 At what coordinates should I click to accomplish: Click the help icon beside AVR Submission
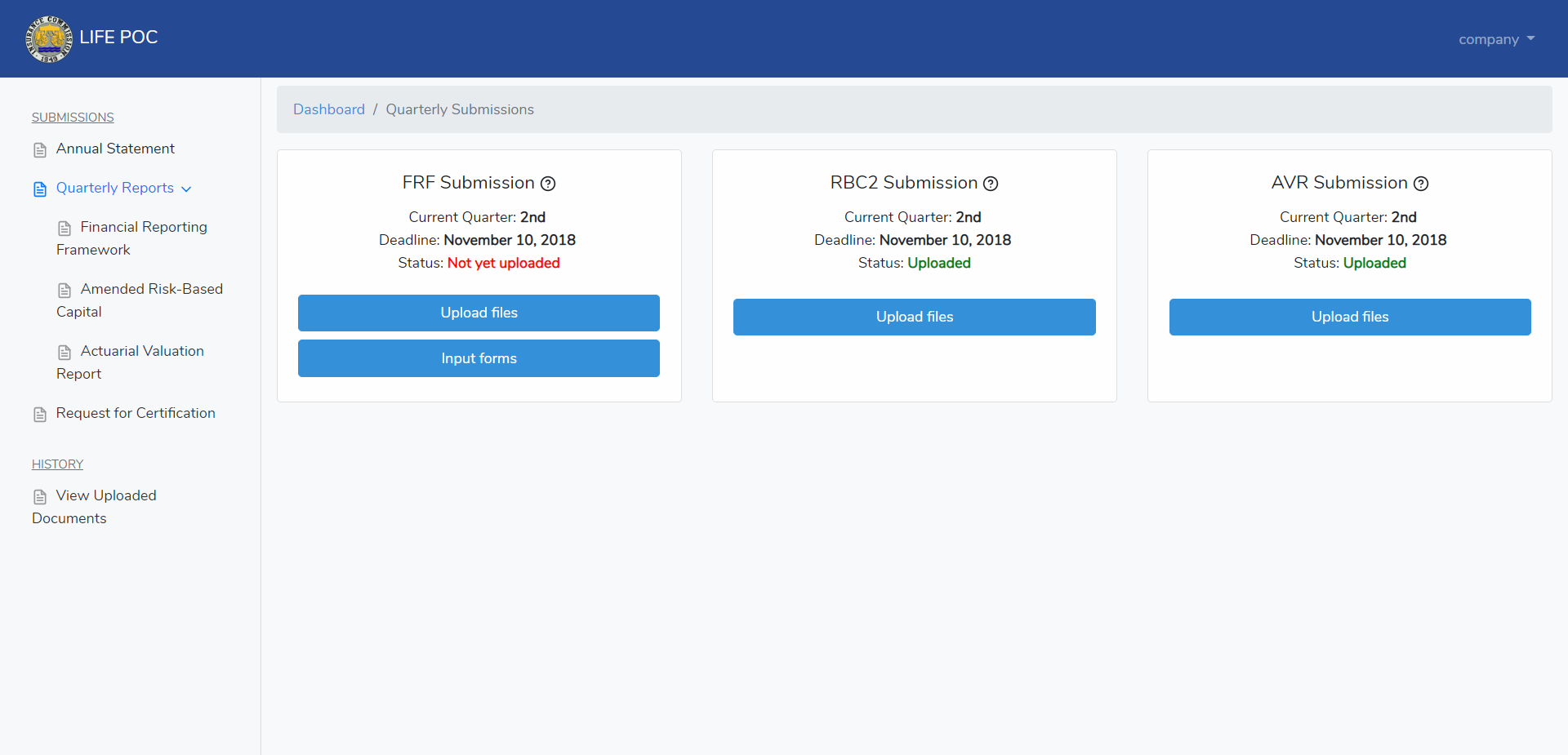point(1421,184)
